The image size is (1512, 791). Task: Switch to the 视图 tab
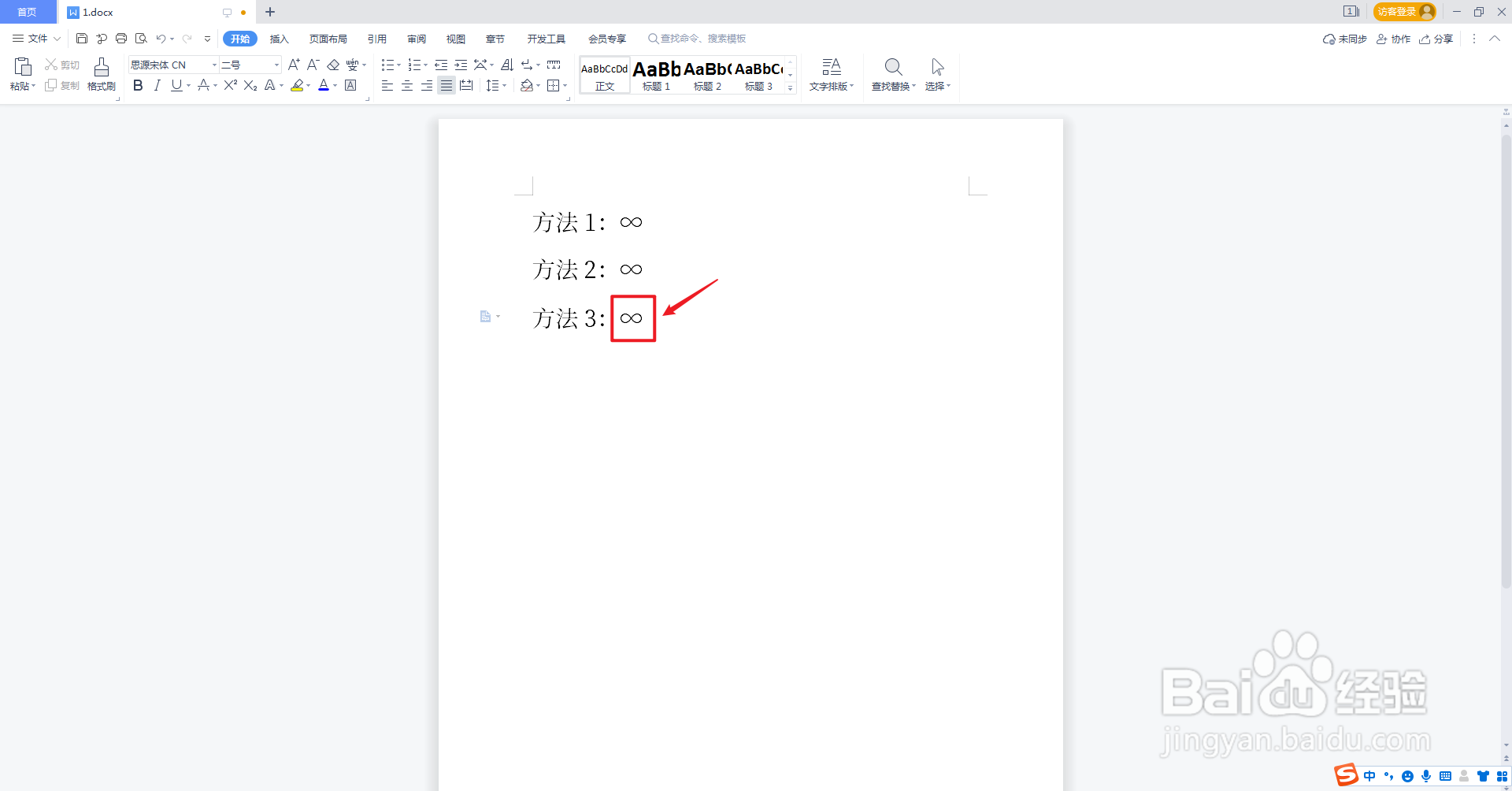456,39
